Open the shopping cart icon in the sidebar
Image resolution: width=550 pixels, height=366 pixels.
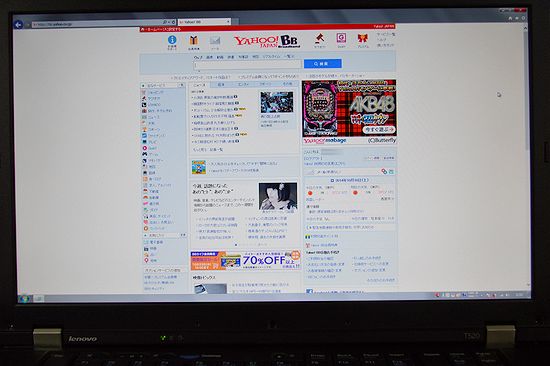click(144, 92)
